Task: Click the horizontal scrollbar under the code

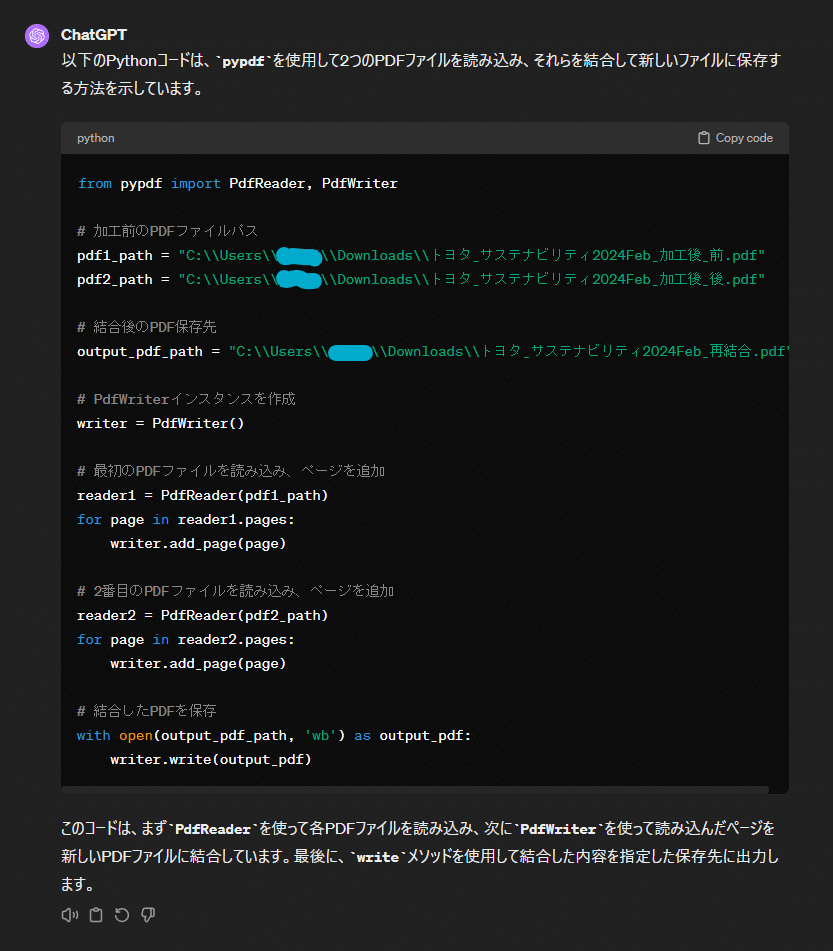Action: (x=415, y=790)
